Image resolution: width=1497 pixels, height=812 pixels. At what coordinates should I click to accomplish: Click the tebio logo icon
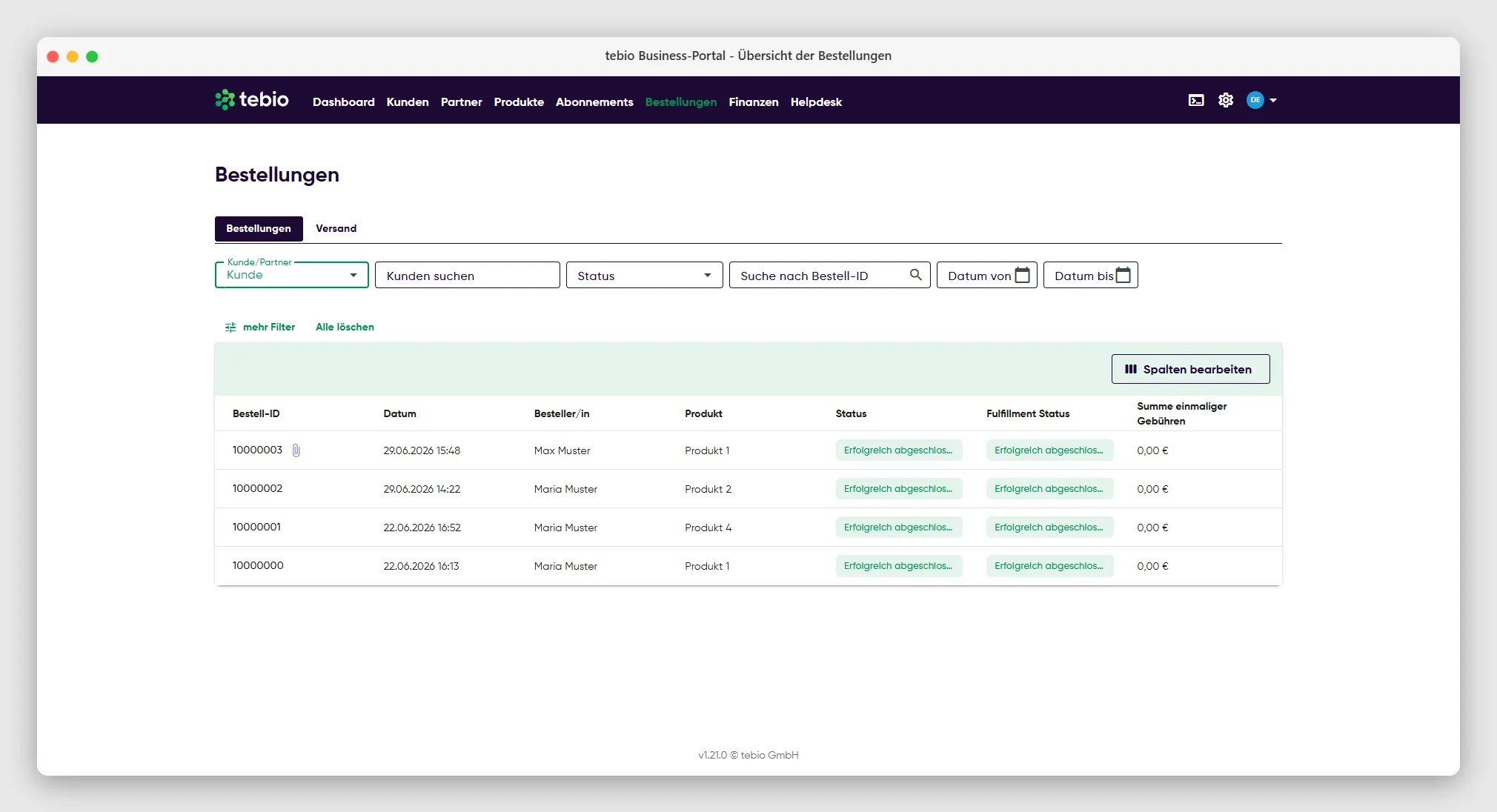(x=225, y=100)
